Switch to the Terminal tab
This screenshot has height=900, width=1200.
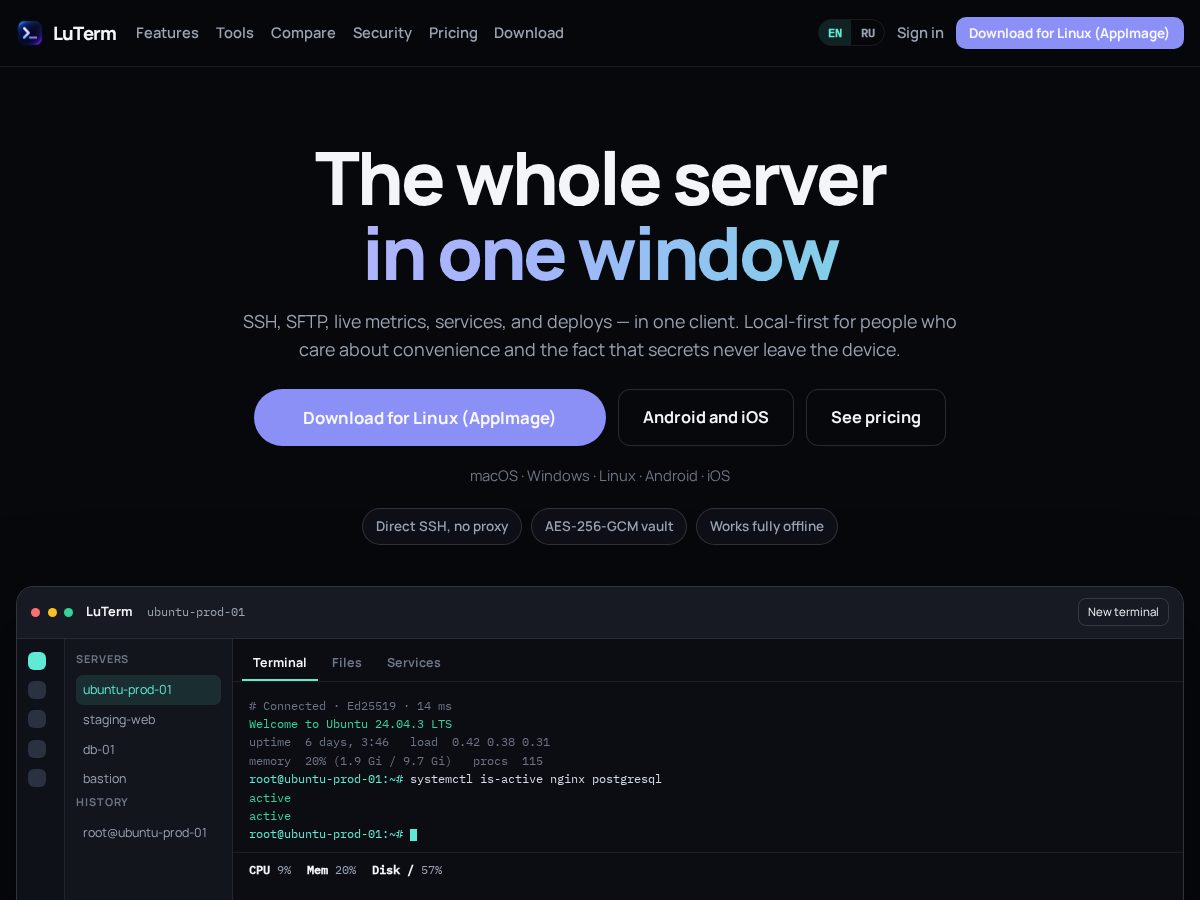click(280, 663)
